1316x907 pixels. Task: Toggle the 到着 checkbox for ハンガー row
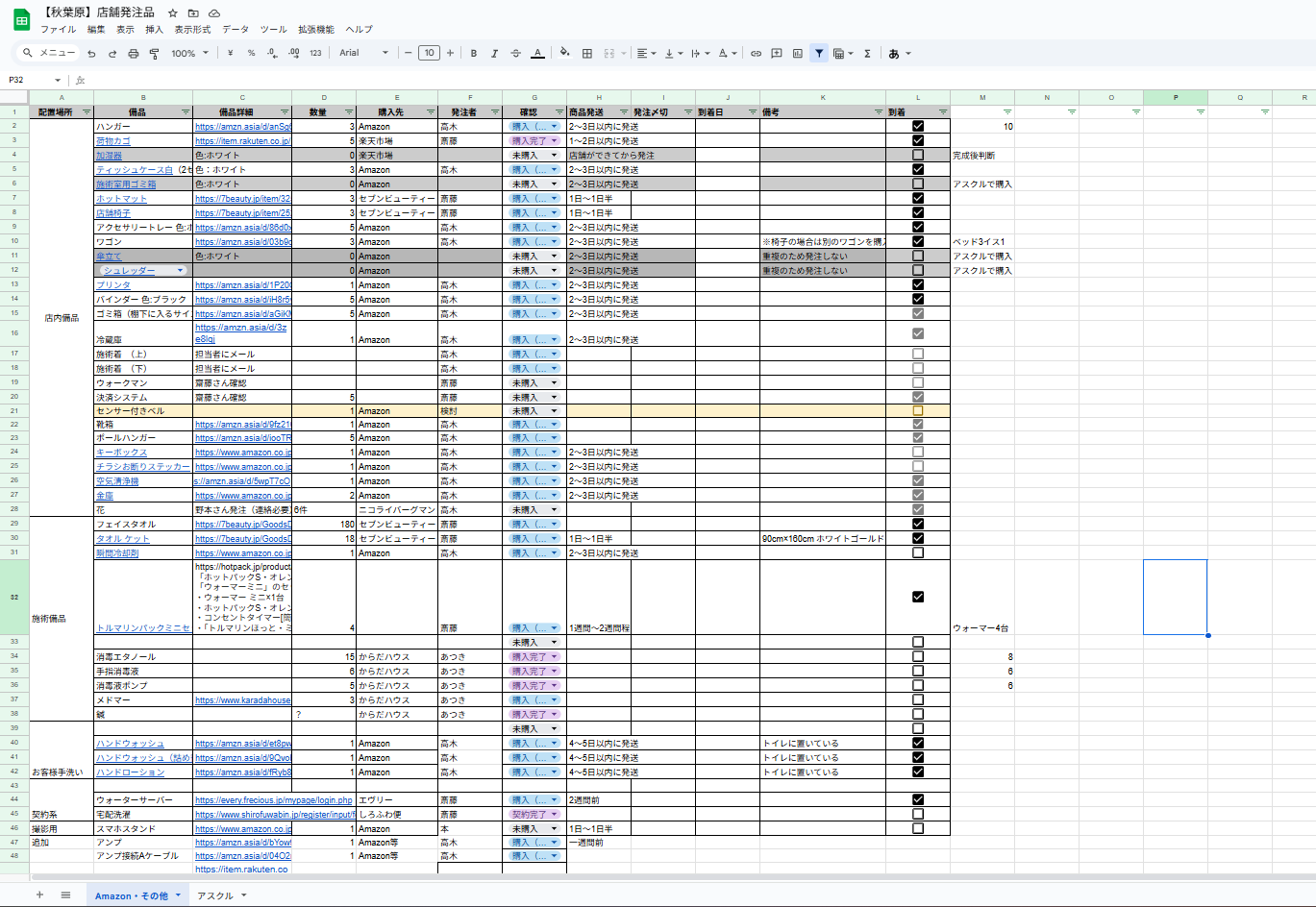(918, 126)
